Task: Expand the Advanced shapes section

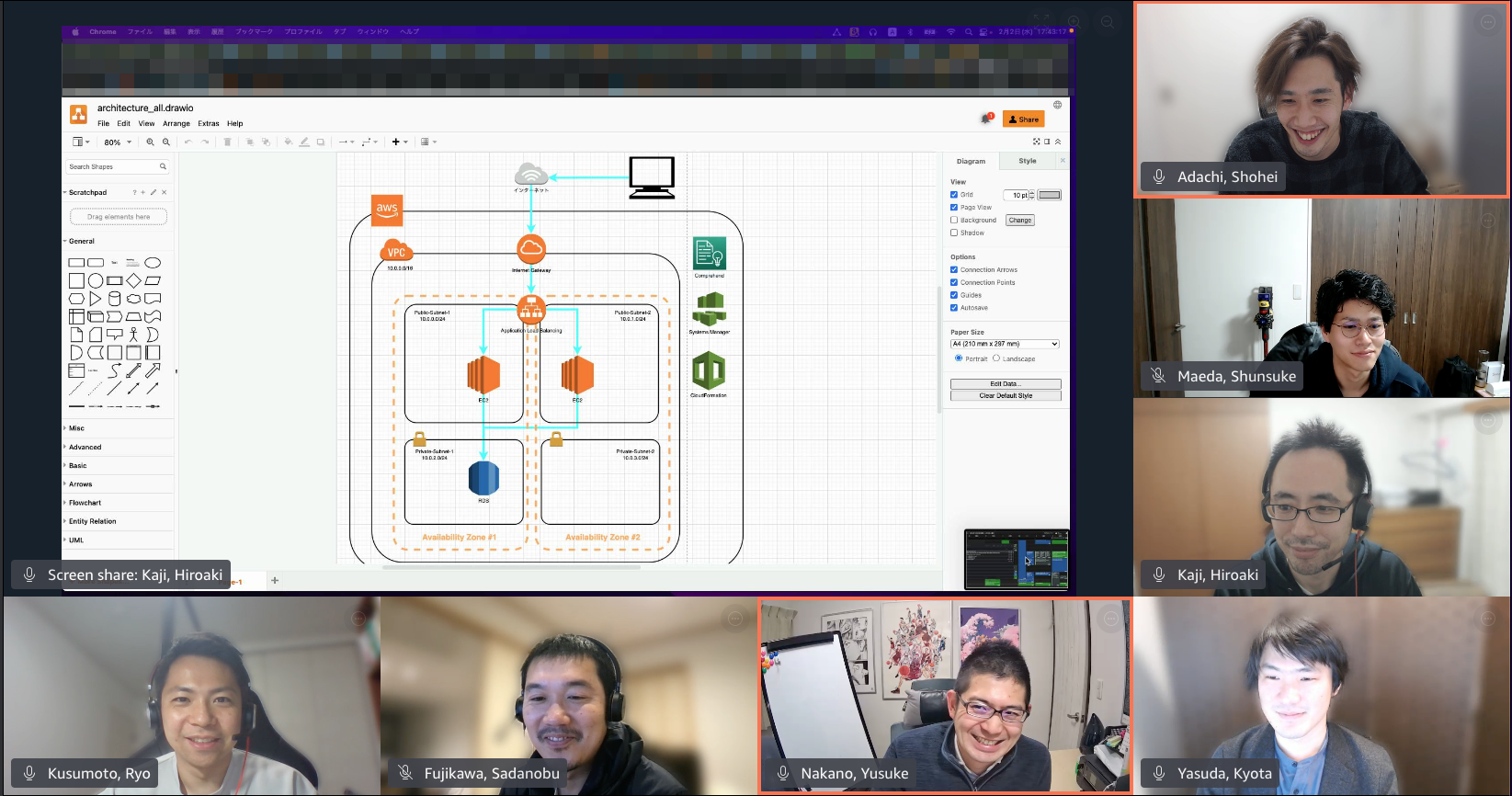Action: (x=85, y=447)
